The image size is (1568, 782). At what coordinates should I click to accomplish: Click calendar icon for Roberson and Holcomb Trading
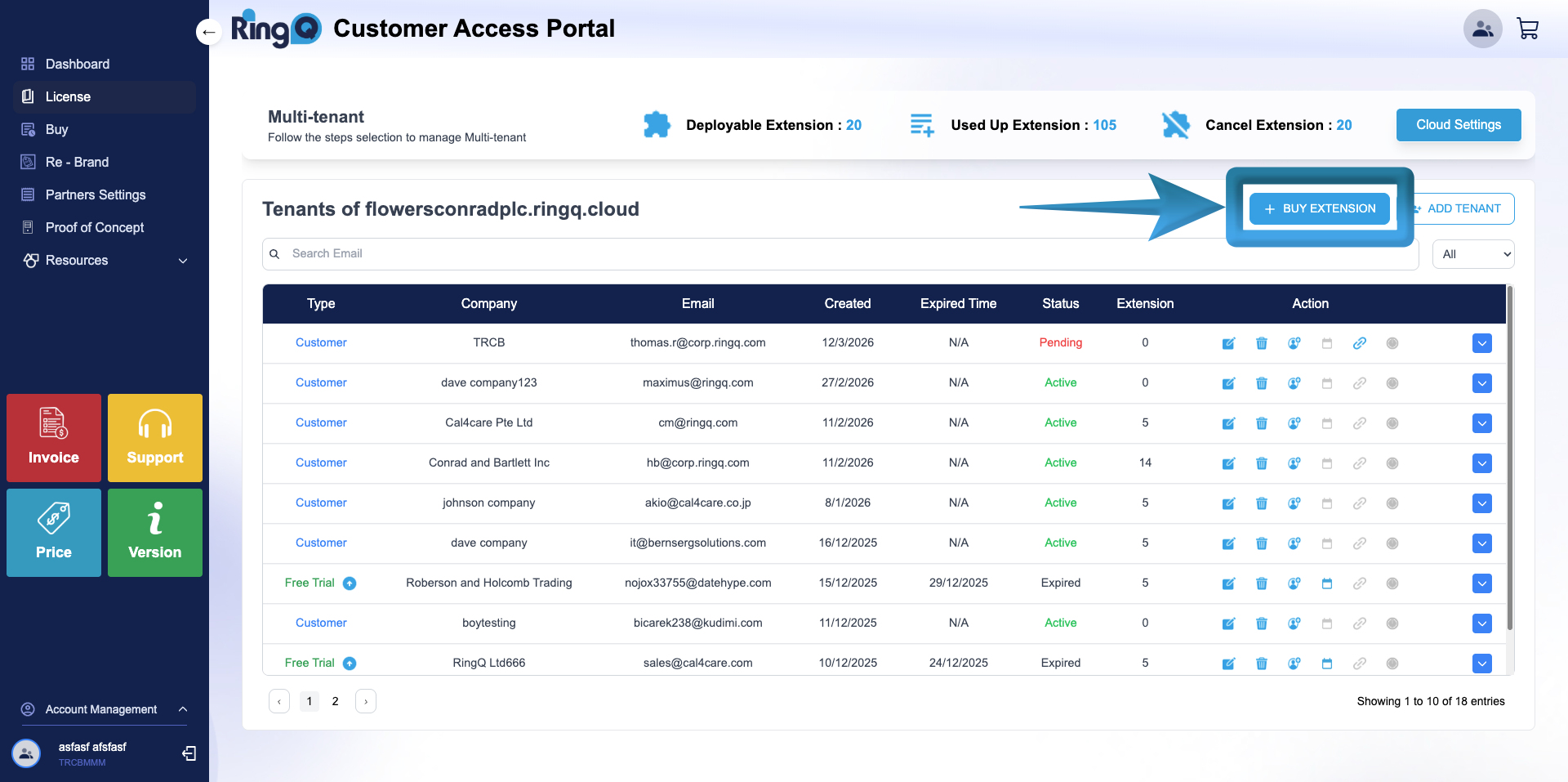point(1326,583)
